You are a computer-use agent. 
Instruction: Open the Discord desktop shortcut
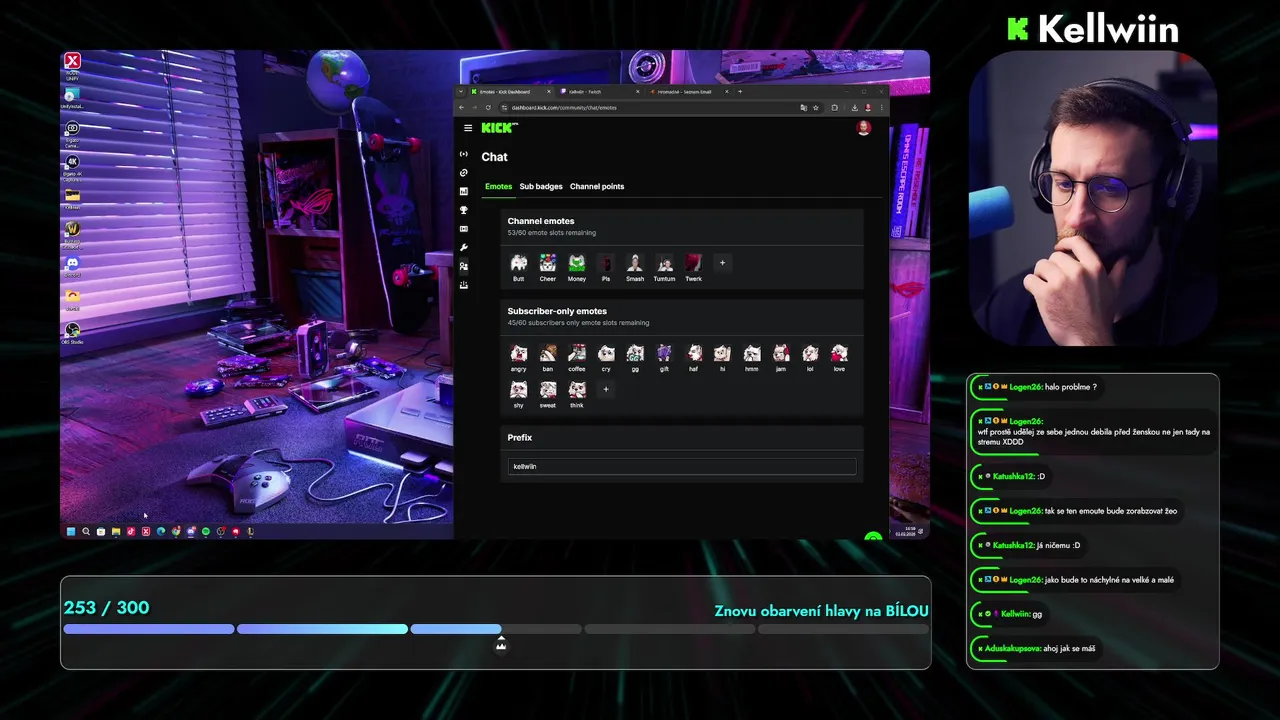[x=72, y=266]
